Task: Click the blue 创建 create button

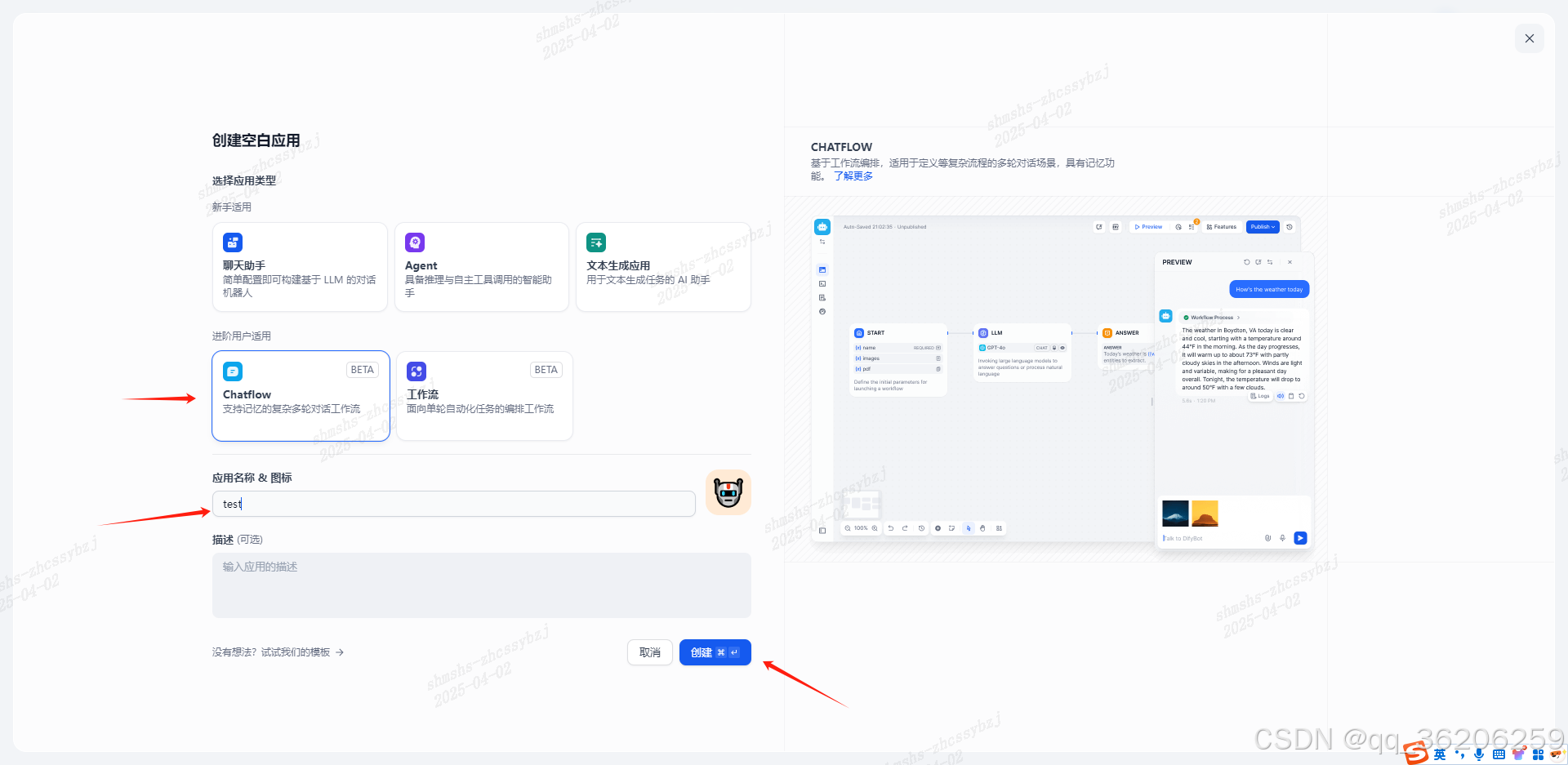Action: pos(715,652)
